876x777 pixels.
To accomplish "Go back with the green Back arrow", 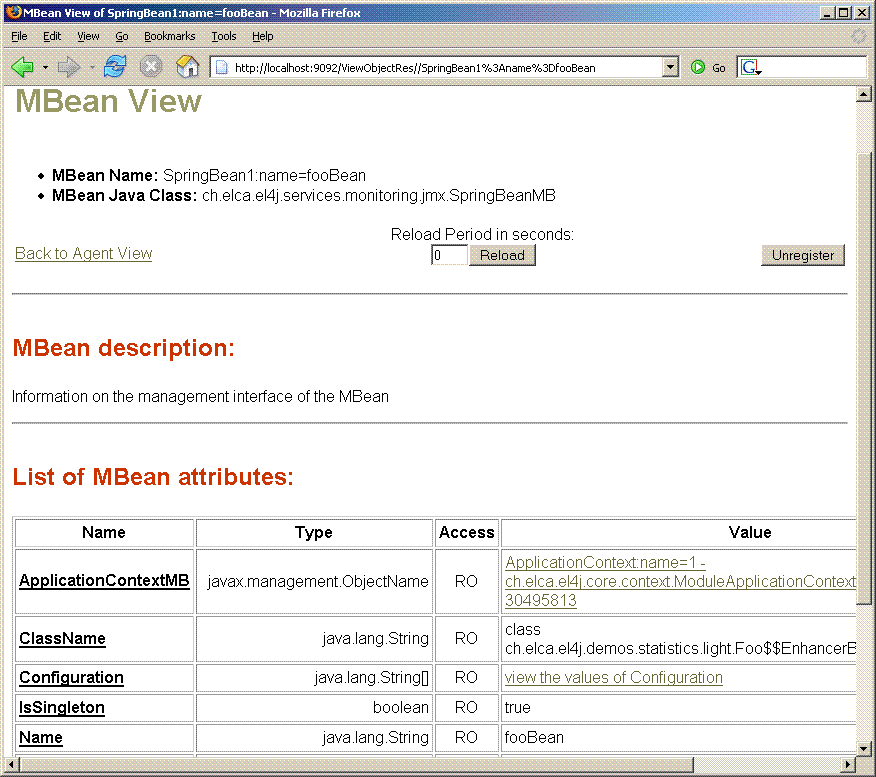I will pos(22,68).
